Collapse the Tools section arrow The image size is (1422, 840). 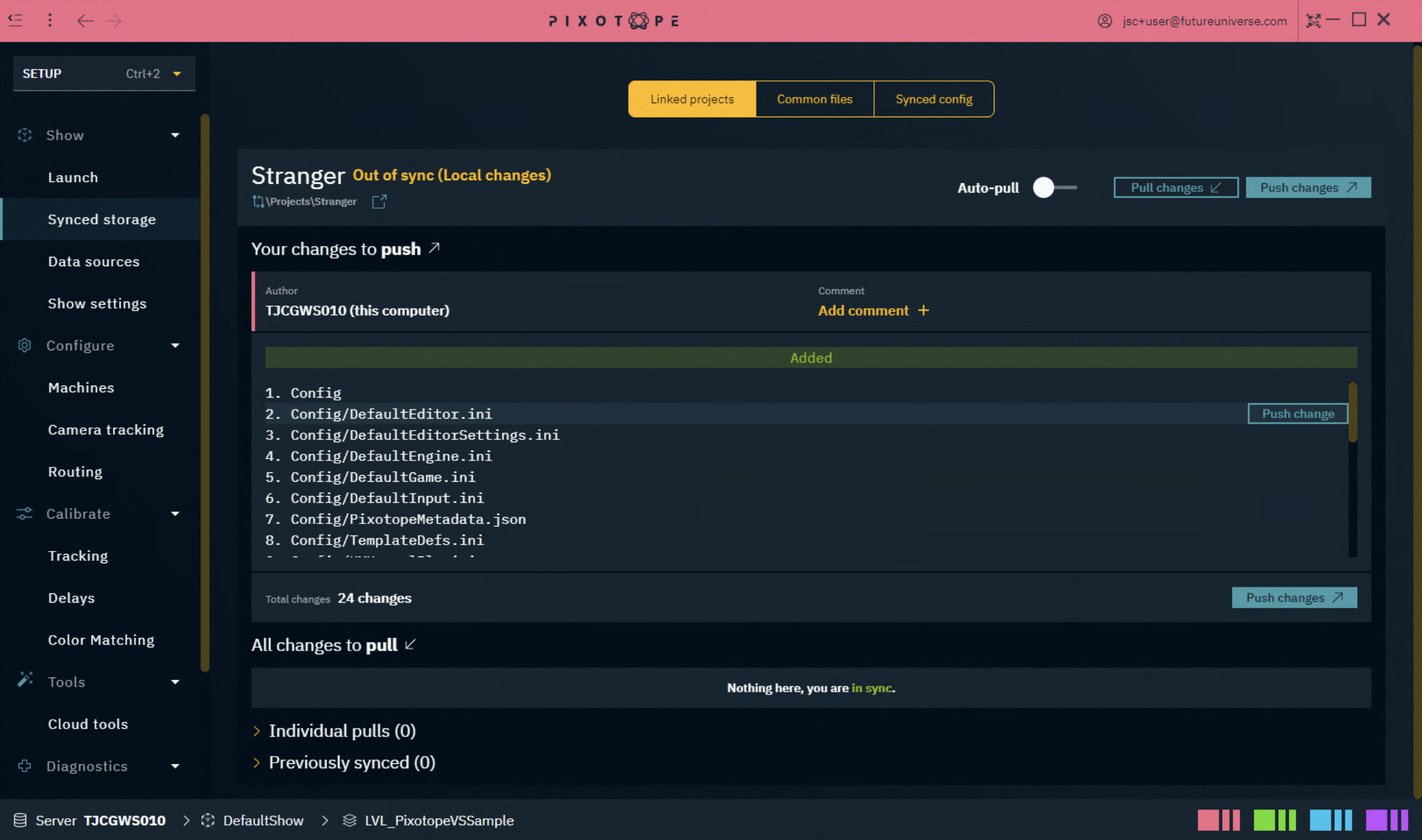[175, 682]
